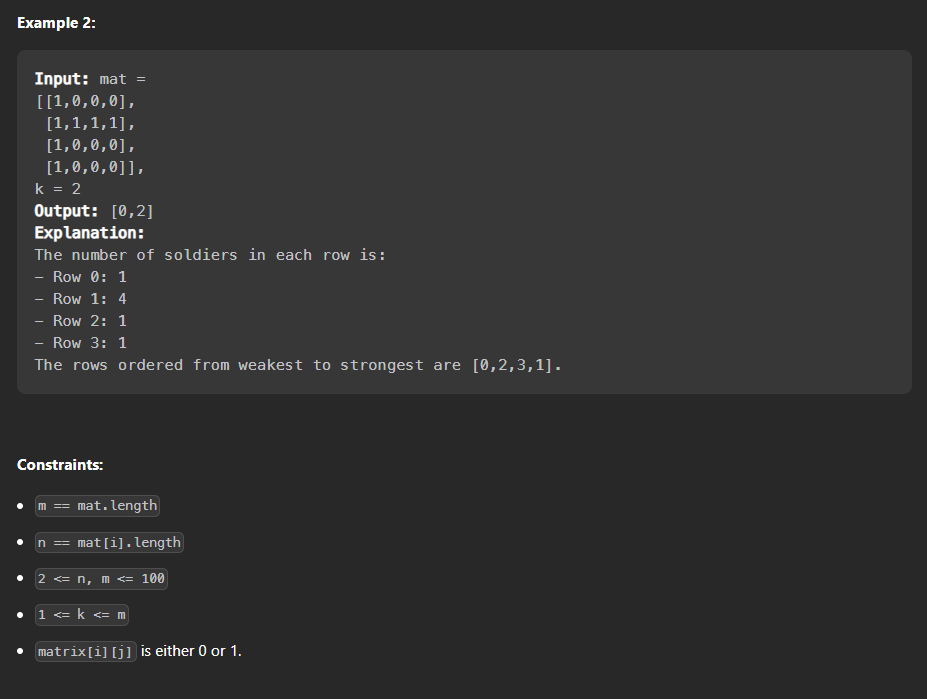Viewport: 927px width, 699px height.
Task: Click the Constraints heading
Action: click(60, 465)
